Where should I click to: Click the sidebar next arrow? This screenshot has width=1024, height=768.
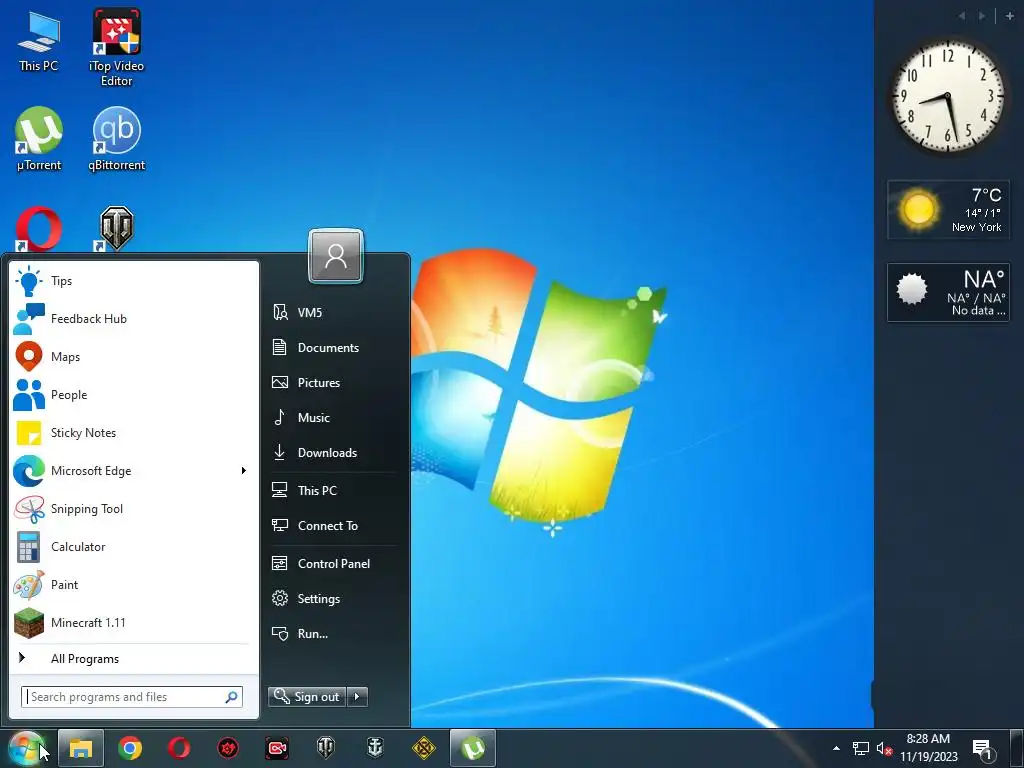[982, 16]
